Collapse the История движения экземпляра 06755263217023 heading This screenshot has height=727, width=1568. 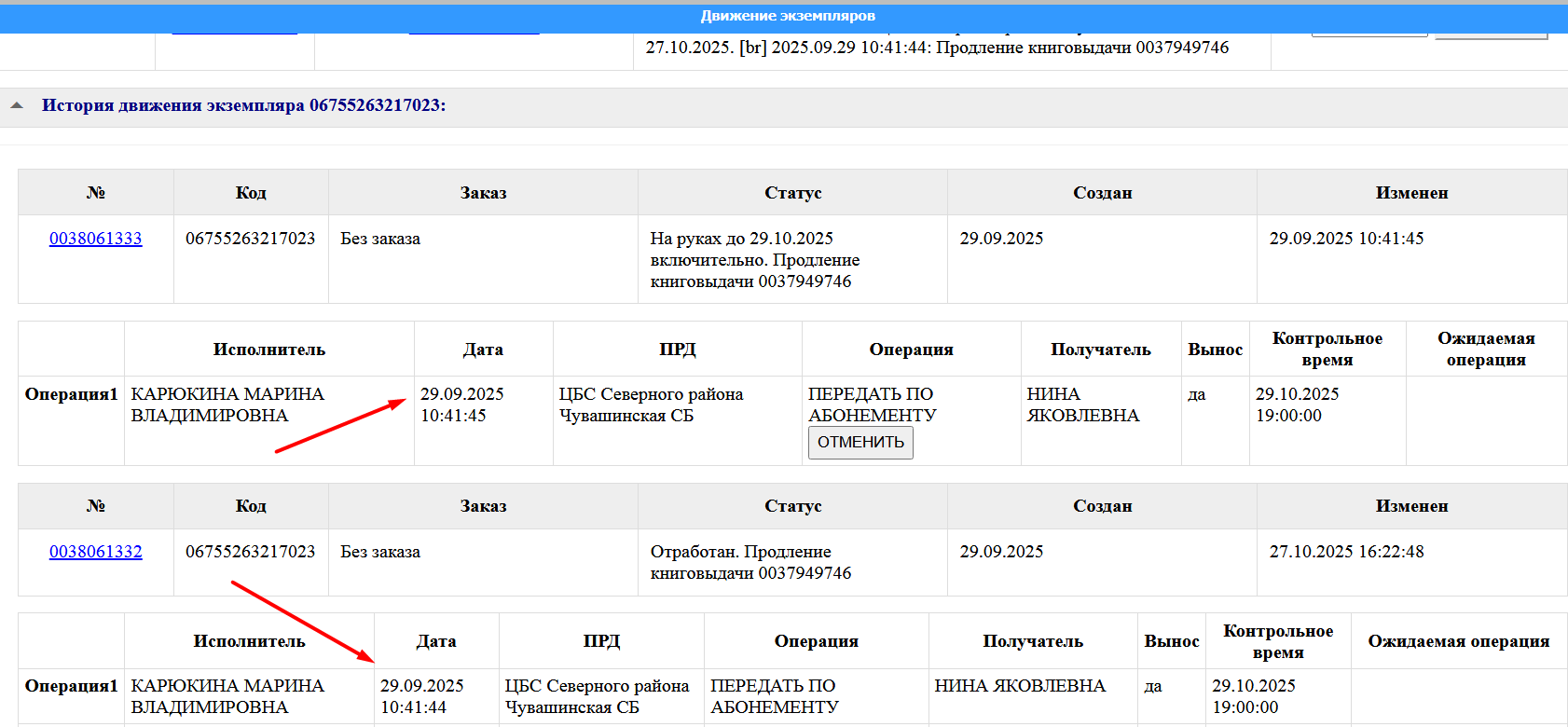tap(243, 106)
